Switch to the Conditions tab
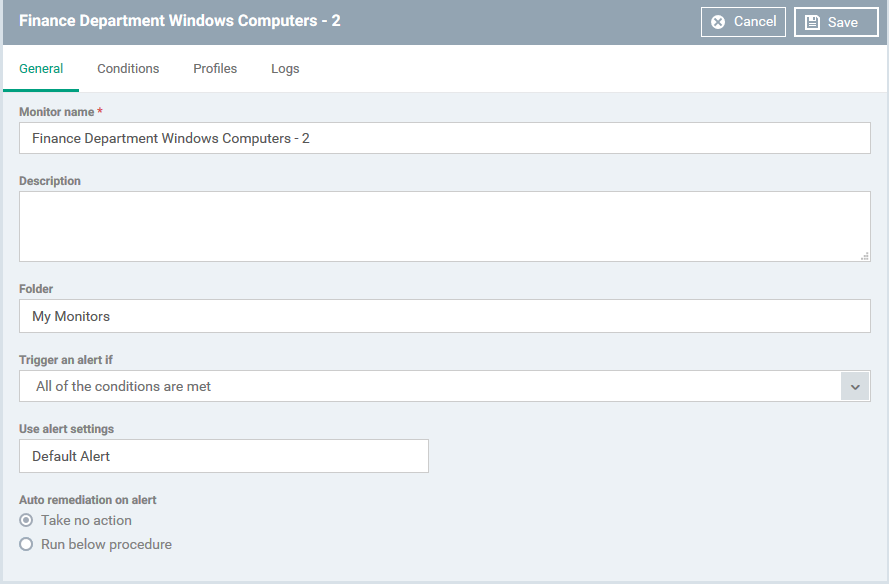The height and width of the screenshot is (584, 889). tap(128, 69)
